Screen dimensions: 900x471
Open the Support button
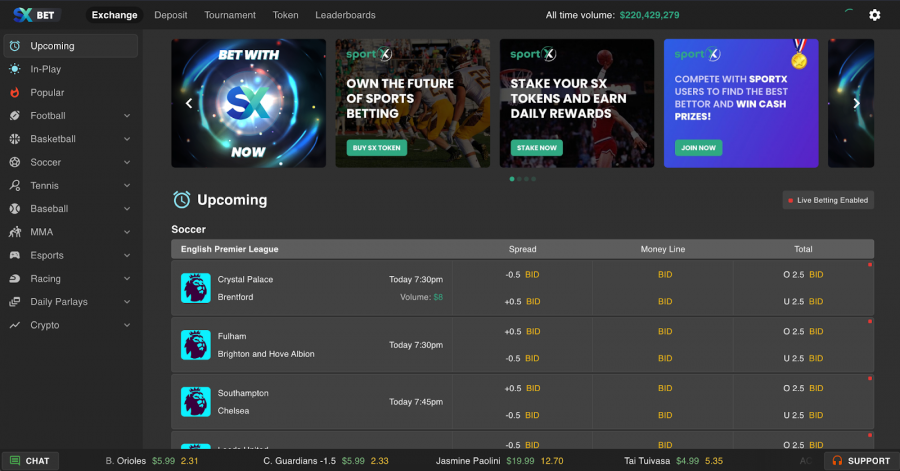pyautogui.click(x=862, y=461)
